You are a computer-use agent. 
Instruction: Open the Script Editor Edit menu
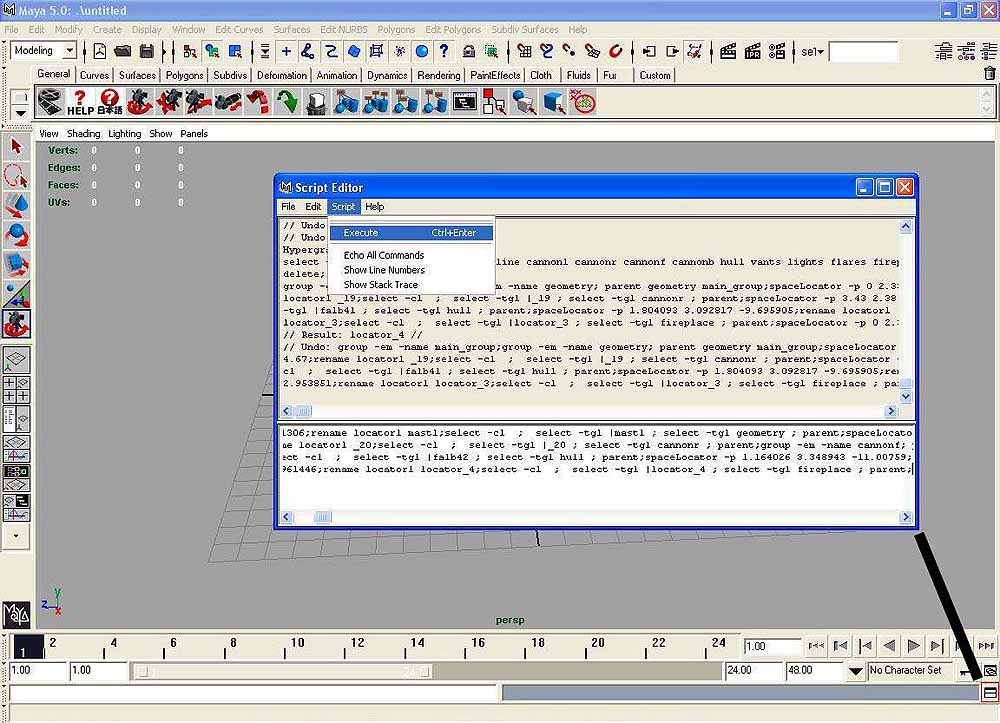[x=312, y=207]
